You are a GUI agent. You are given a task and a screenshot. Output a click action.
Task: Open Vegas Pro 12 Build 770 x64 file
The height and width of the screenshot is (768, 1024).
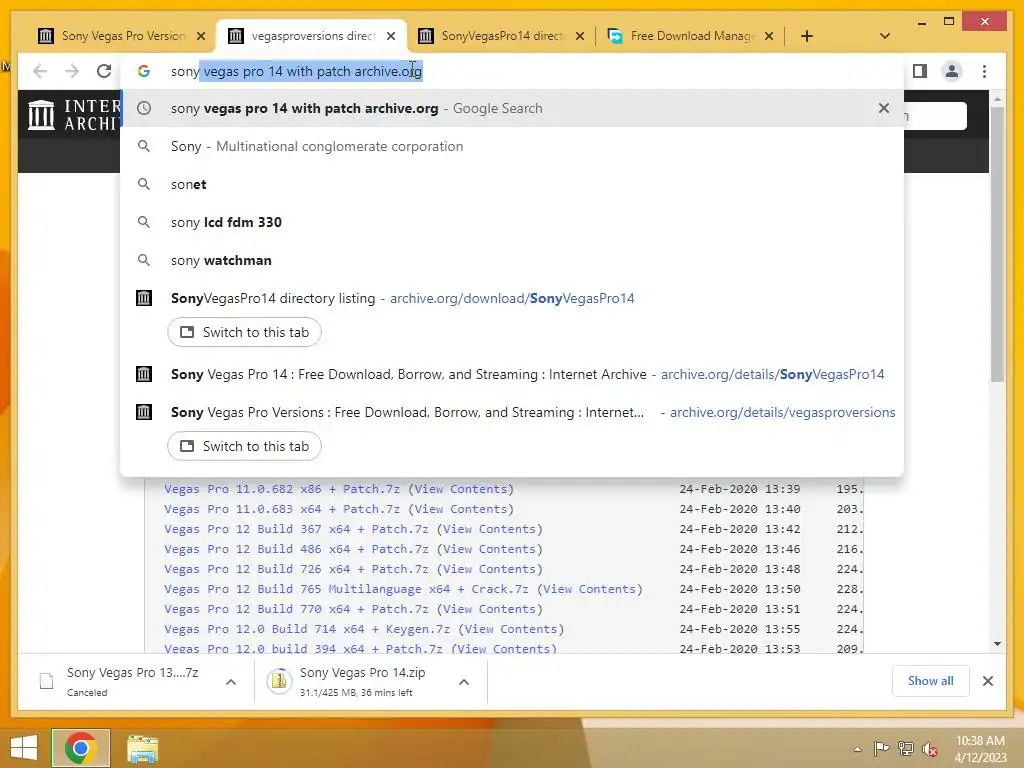tap(296, 609)
